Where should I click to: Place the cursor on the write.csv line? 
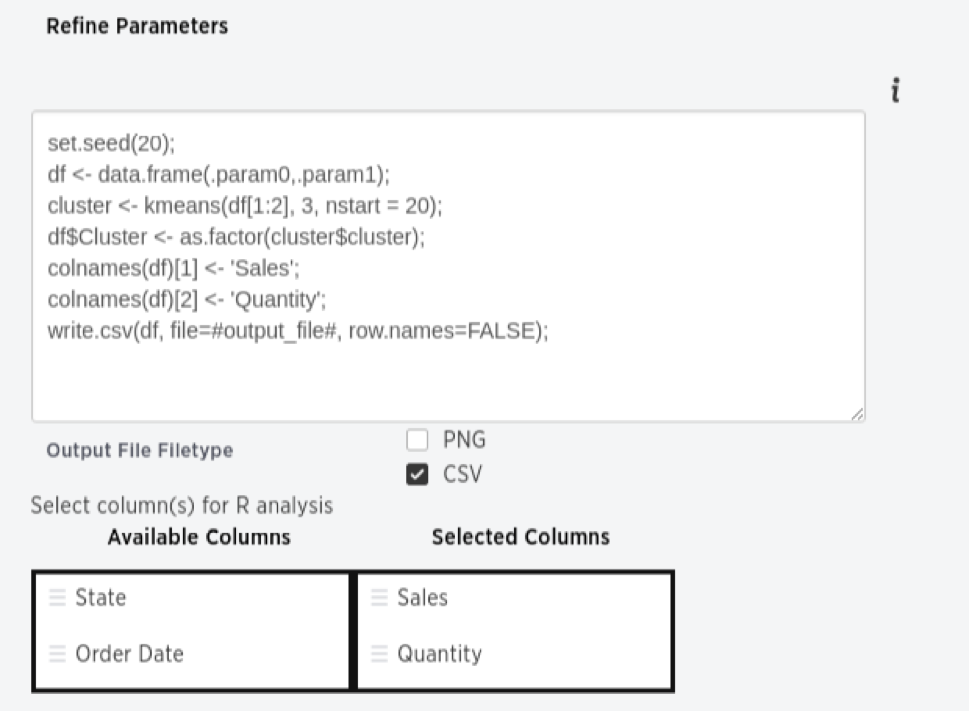(298, 331)
